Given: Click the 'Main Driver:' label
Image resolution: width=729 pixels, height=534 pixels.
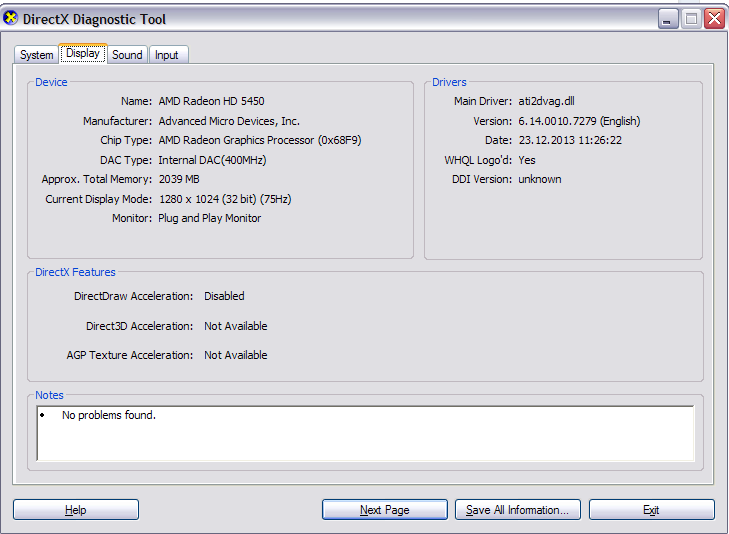Looking at the screenshot, I should (x=483, y=101).
